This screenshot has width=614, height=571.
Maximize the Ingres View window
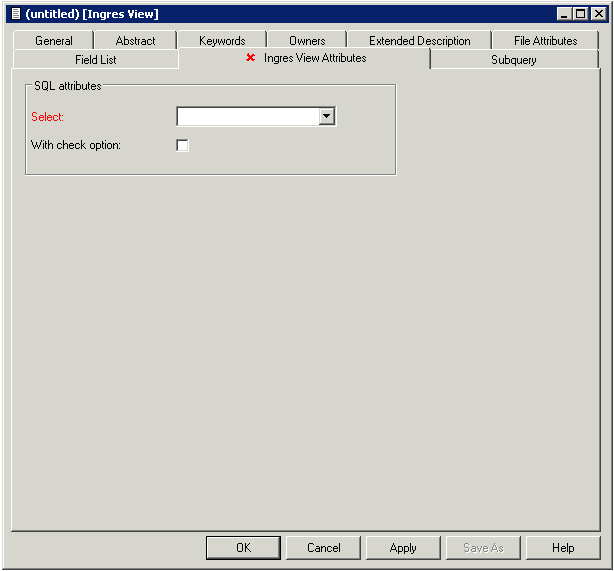[581, 14]
